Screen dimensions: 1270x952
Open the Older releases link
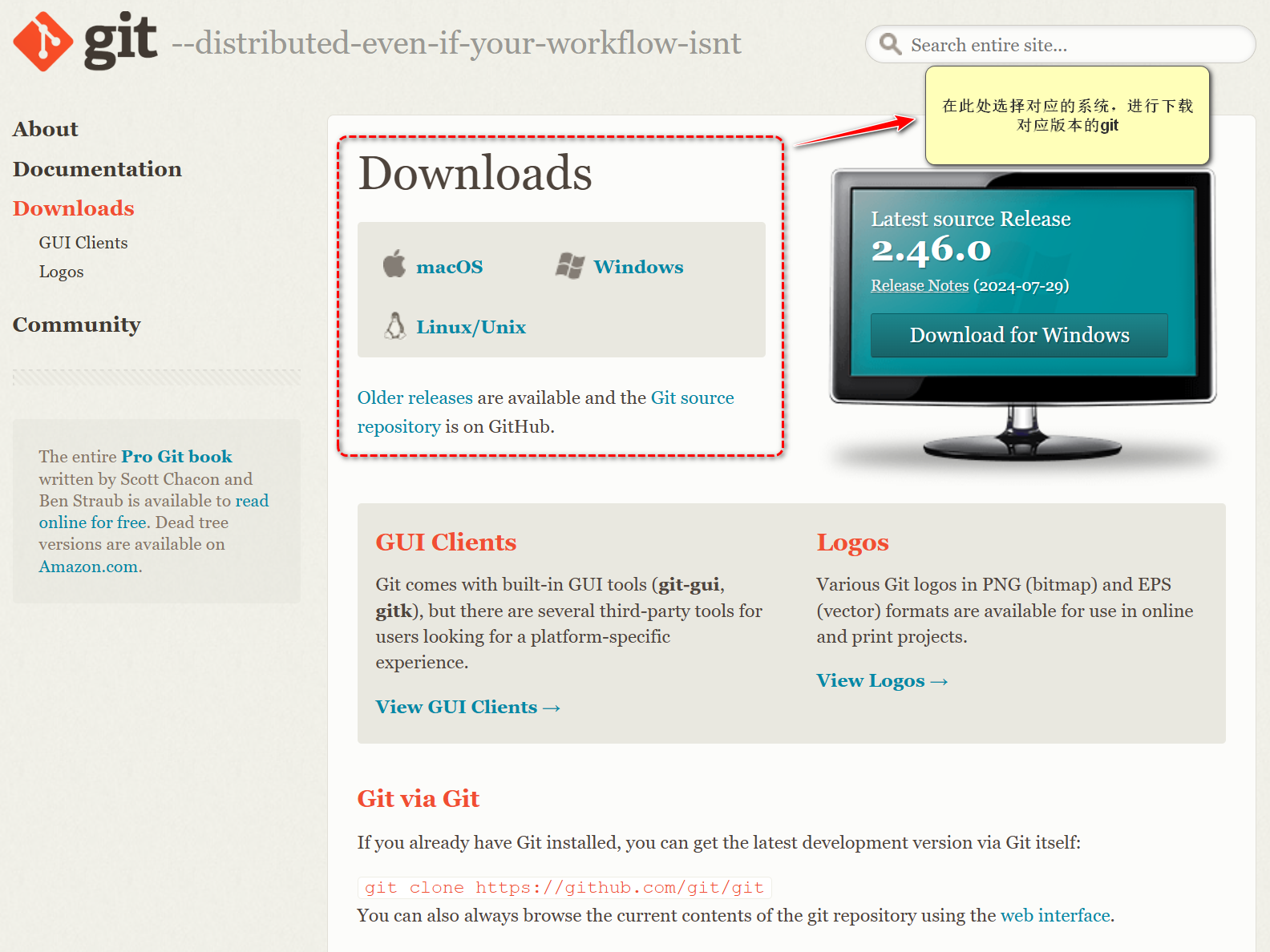415,397
